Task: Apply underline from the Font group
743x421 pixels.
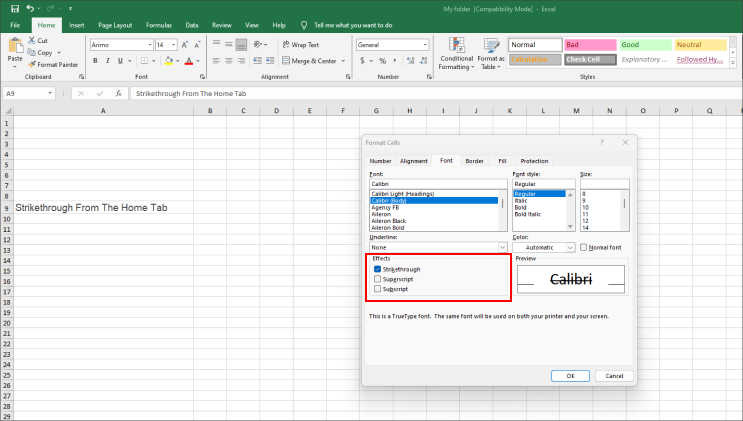Action: [x=120, y=61]
